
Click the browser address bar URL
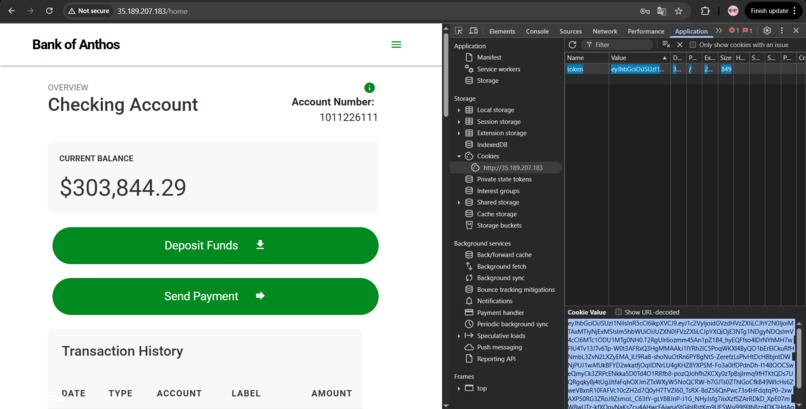[x=152, y=11]
